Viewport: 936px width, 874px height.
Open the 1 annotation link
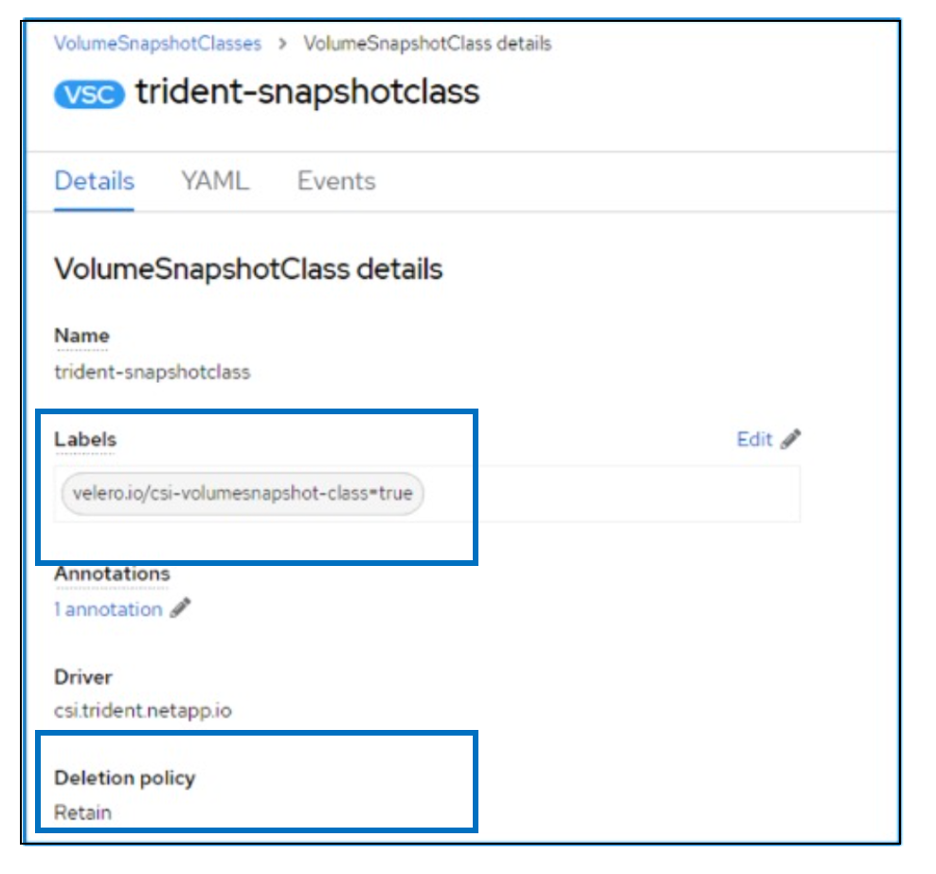coord(108,609)
